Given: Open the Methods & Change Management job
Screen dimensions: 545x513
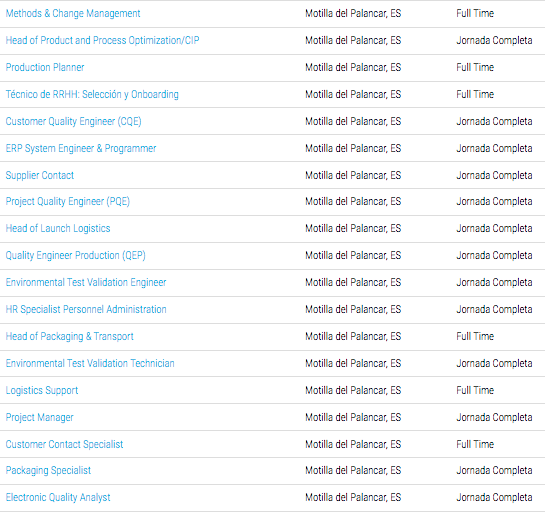Looking at the screenshot, I should (73, 14).
